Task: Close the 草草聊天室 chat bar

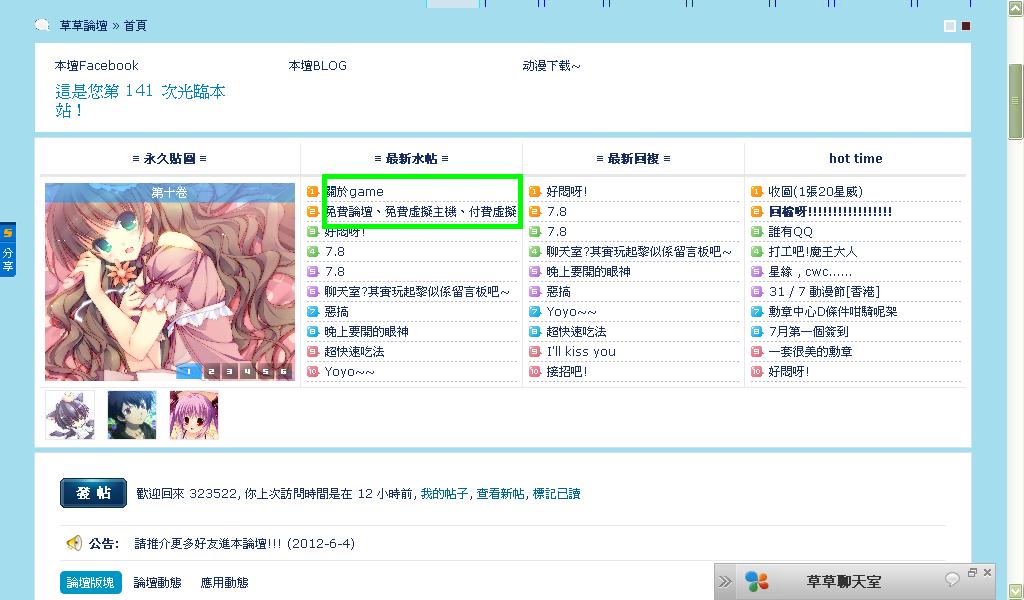Action: (x=987, y=573)
